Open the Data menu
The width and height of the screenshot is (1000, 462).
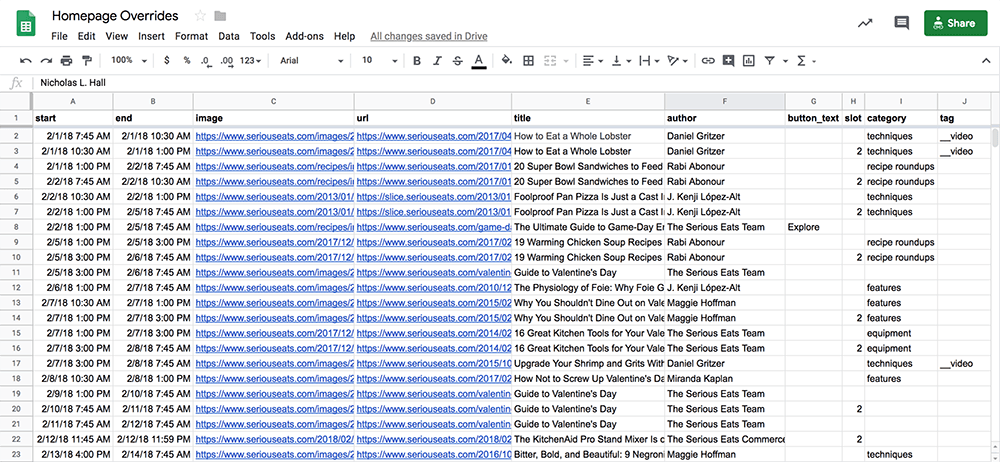[229, 36]
